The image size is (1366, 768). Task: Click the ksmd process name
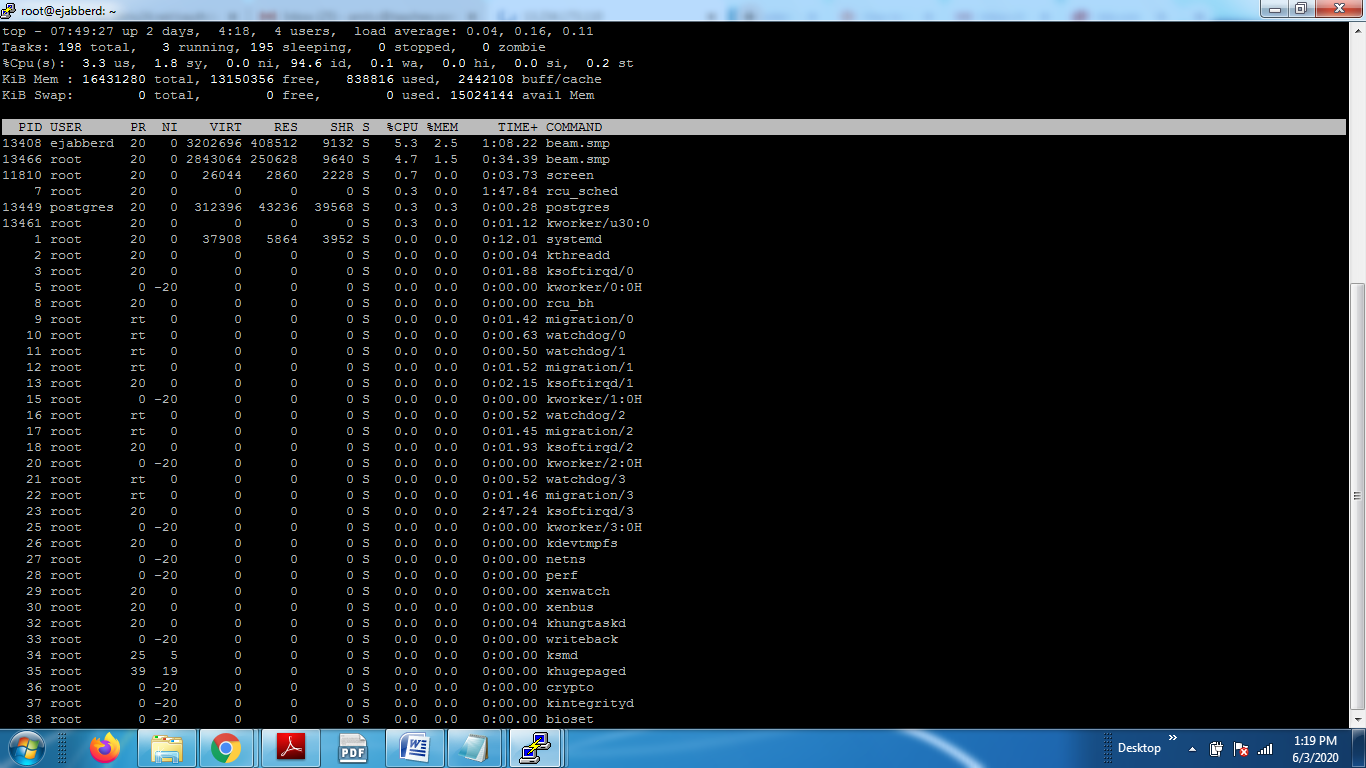[562, 655]
